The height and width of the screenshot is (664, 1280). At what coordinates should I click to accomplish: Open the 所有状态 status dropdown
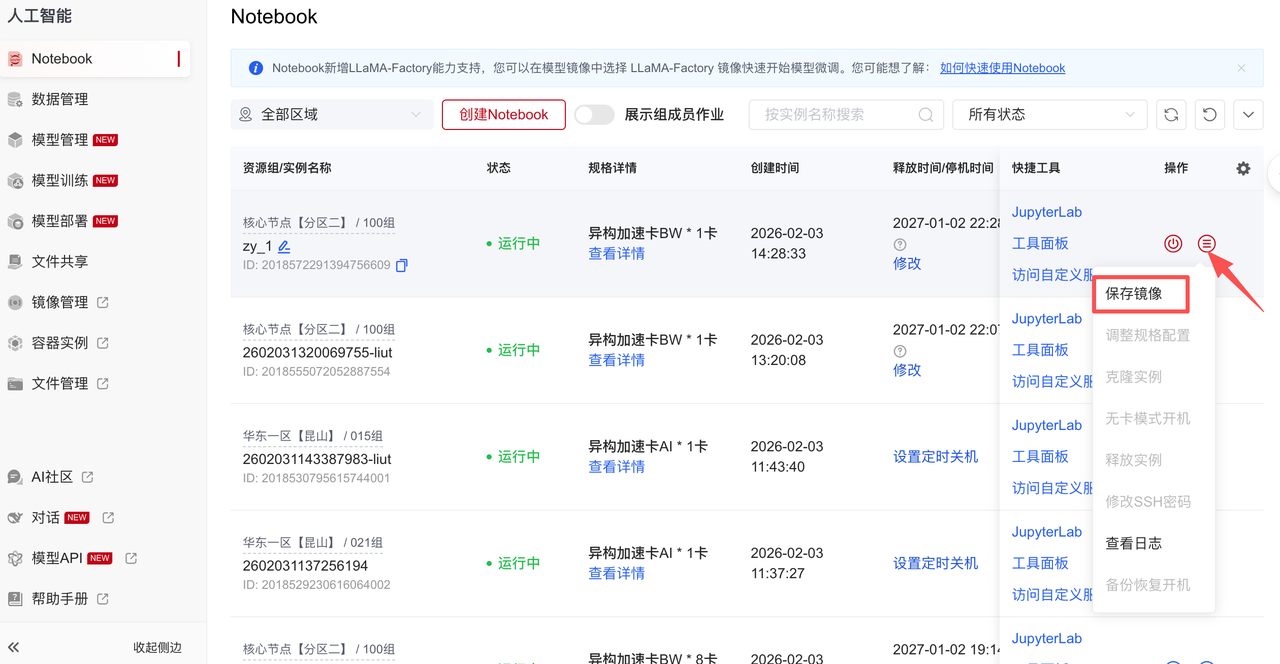[x=1049, y=115]
